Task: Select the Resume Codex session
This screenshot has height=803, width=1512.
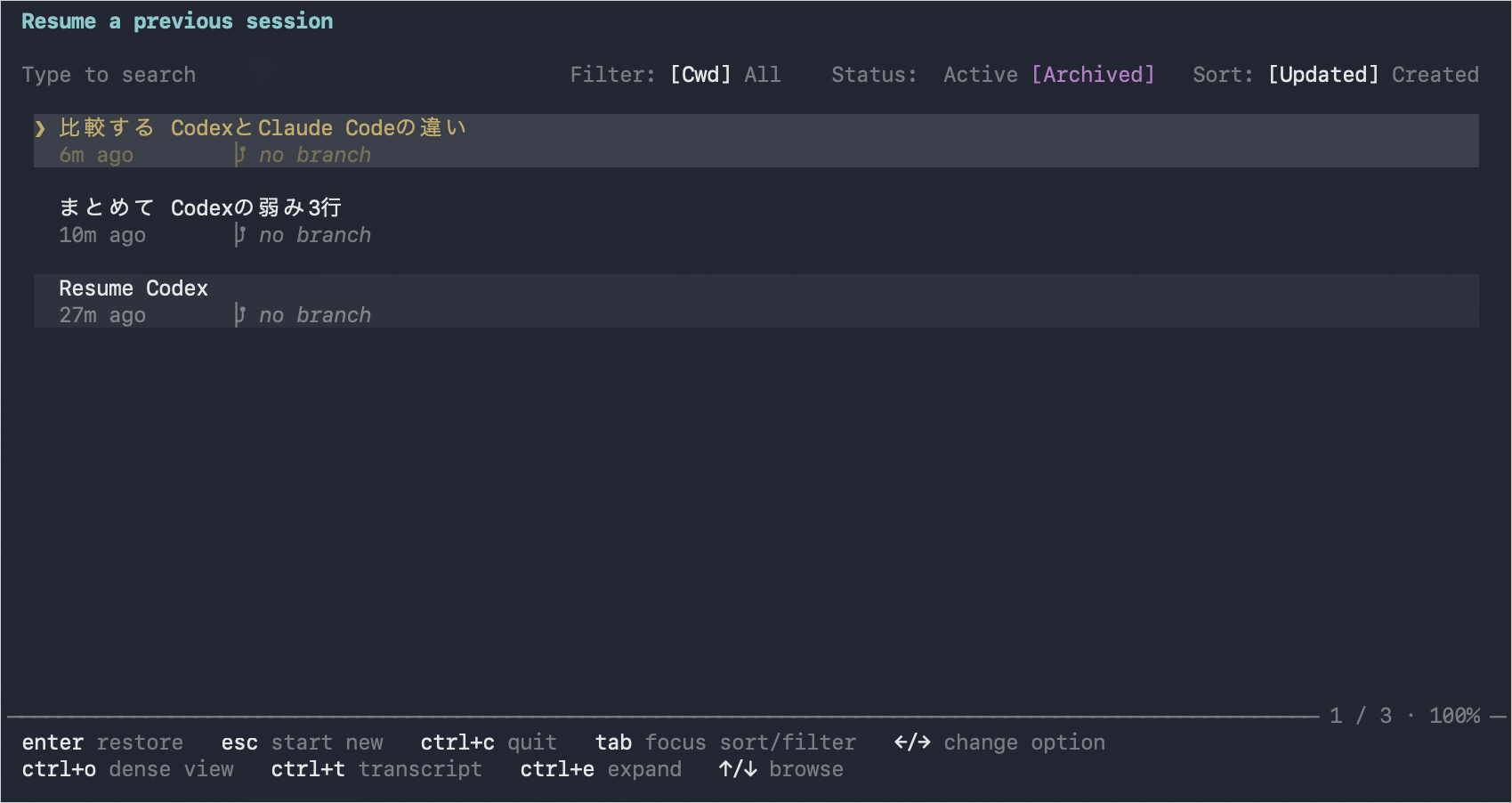Action: point(756,301)
